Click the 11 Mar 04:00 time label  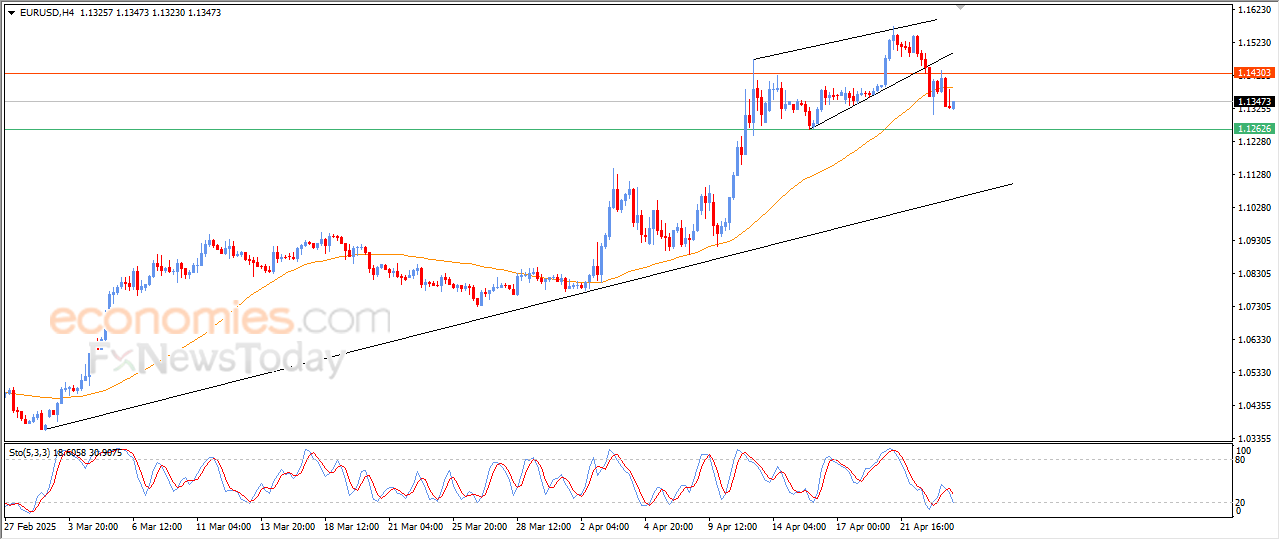pyautogui.click(x=223, y=525)
